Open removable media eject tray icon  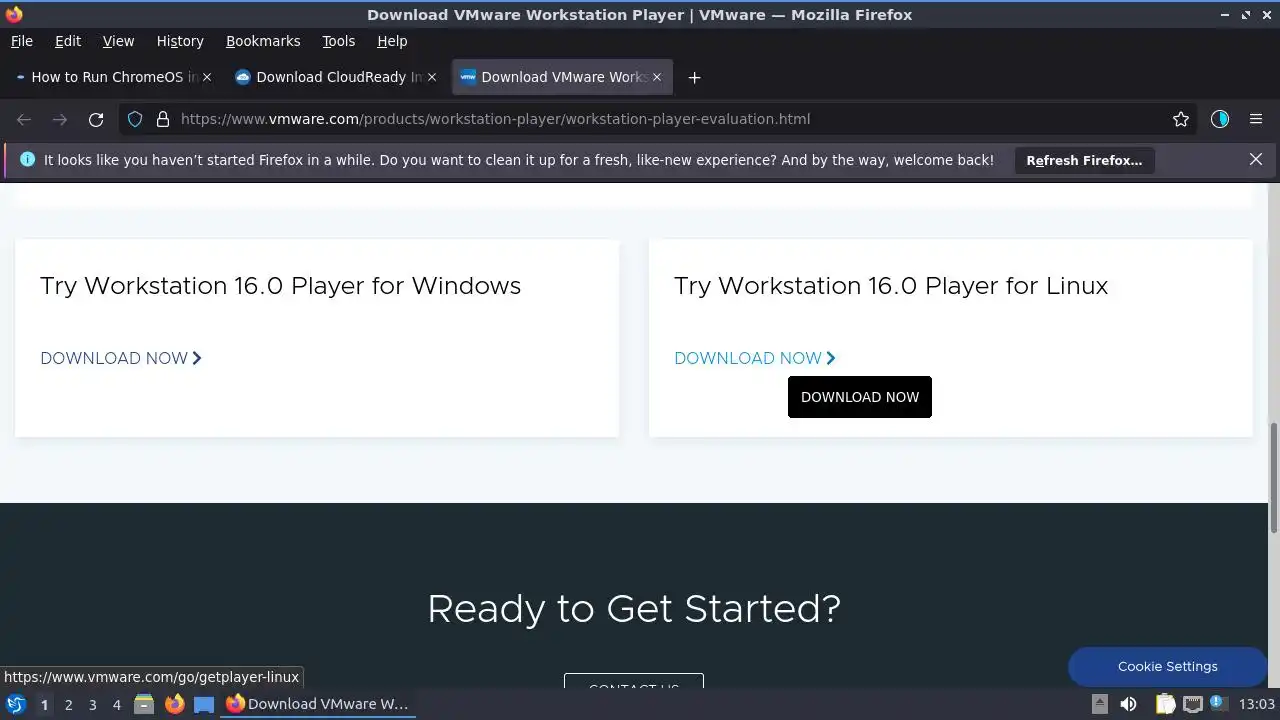[x=1099, y=704]
